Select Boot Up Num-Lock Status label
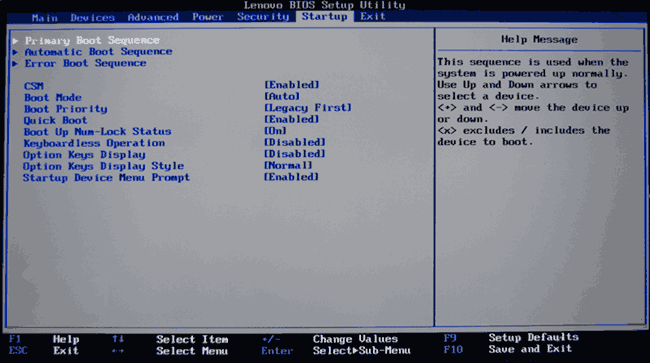This screenshot has height=363, width=650. click(x=97, y=132)
